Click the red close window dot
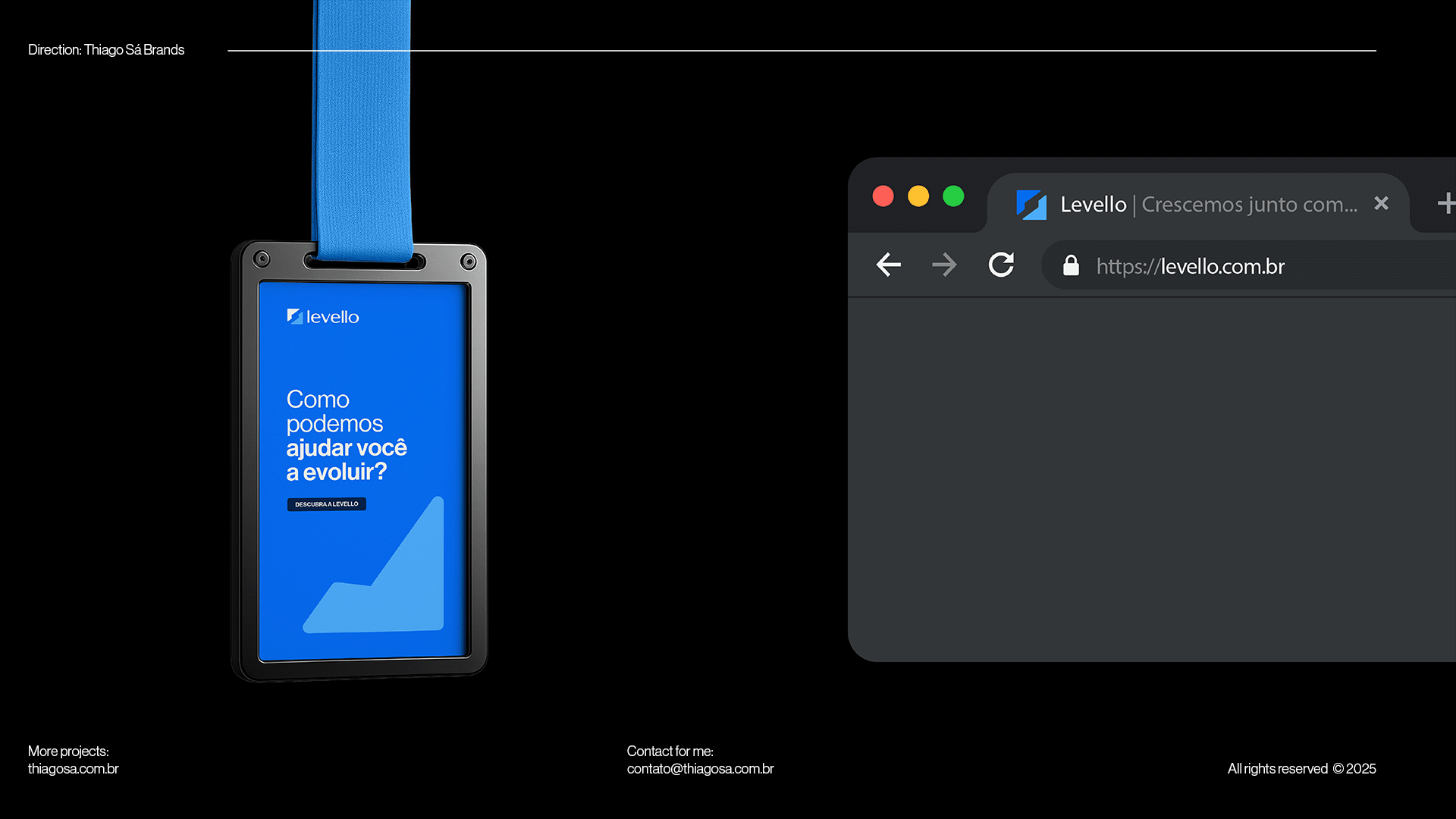 (x=883, y=196)
